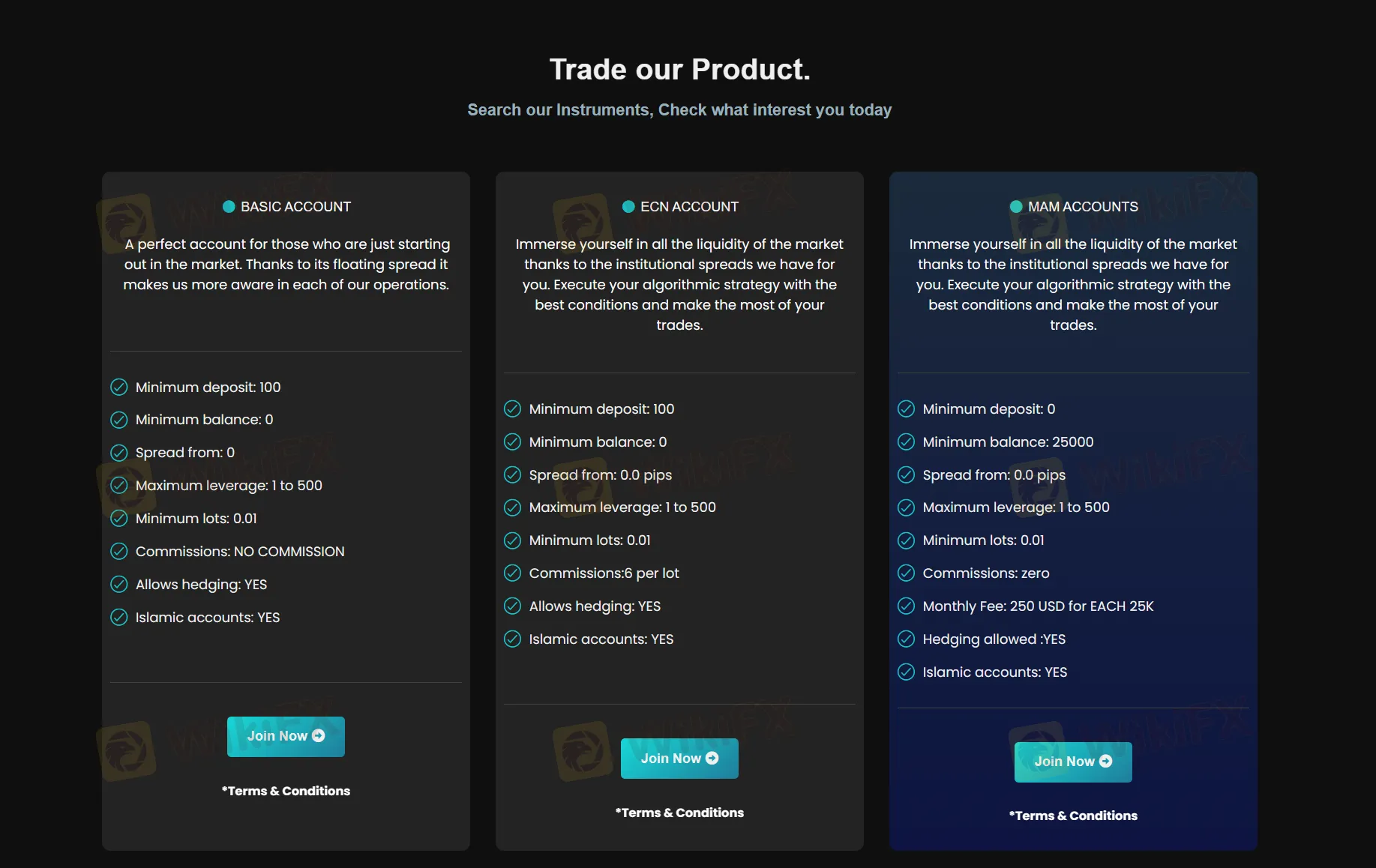Select the checkmark icon beside Spread from: 0.0 pips in ECN Account
Viewport: 1376px width, 868px height.
[514, 474]
